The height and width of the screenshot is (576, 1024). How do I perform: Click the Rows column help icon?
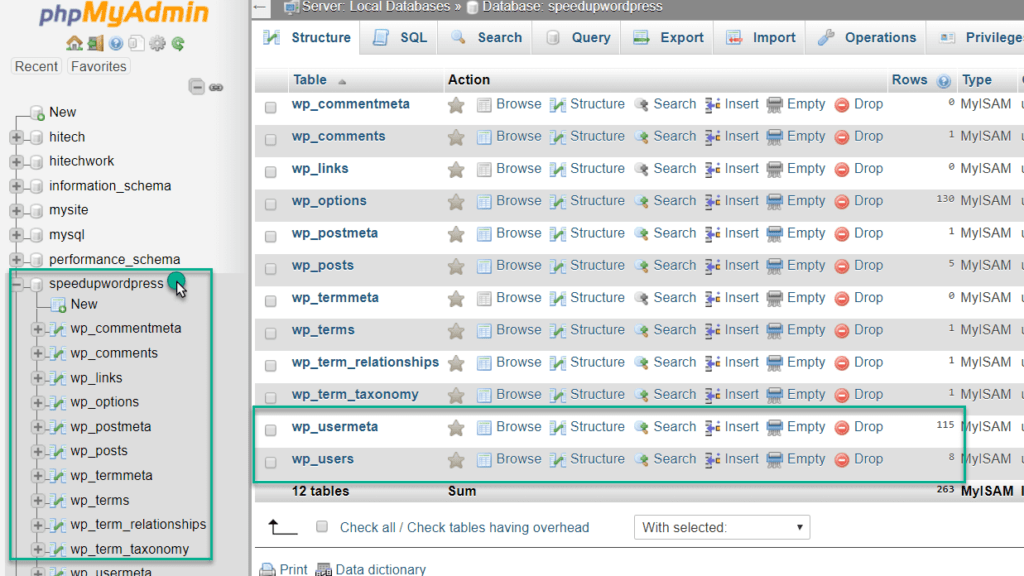point(943,81)
